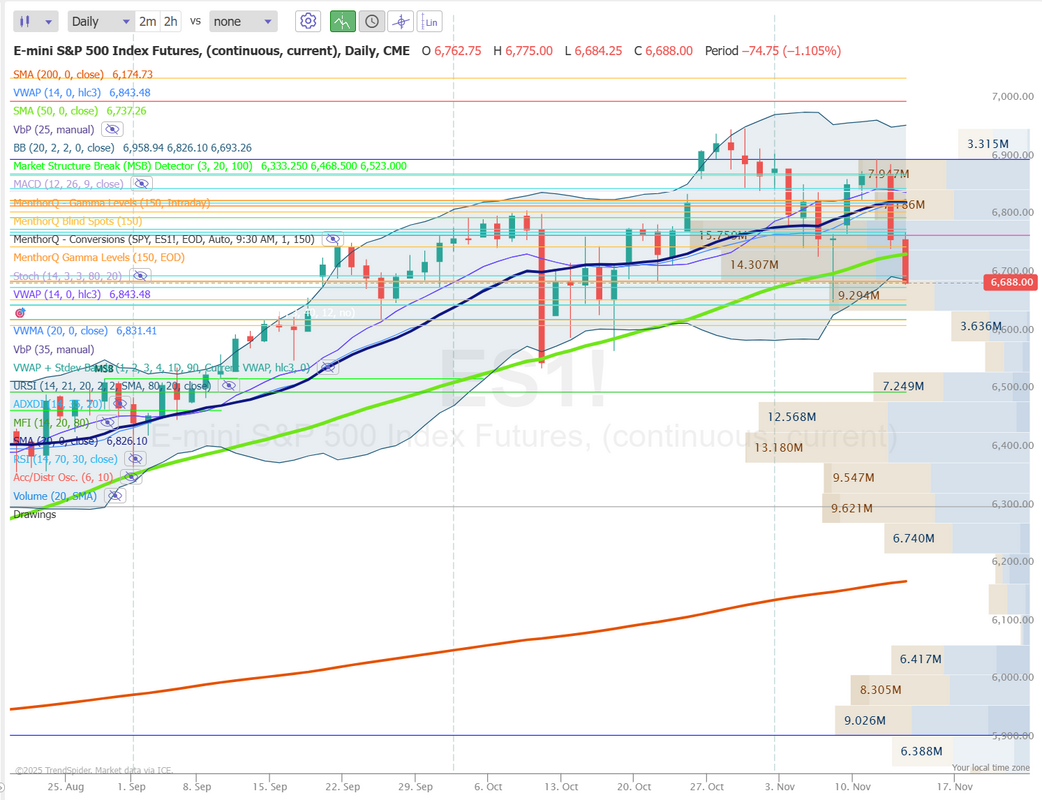Unhide the Stoch indicator via eye icon
This screenshot has height=800, width=1042.
[139, 276]
